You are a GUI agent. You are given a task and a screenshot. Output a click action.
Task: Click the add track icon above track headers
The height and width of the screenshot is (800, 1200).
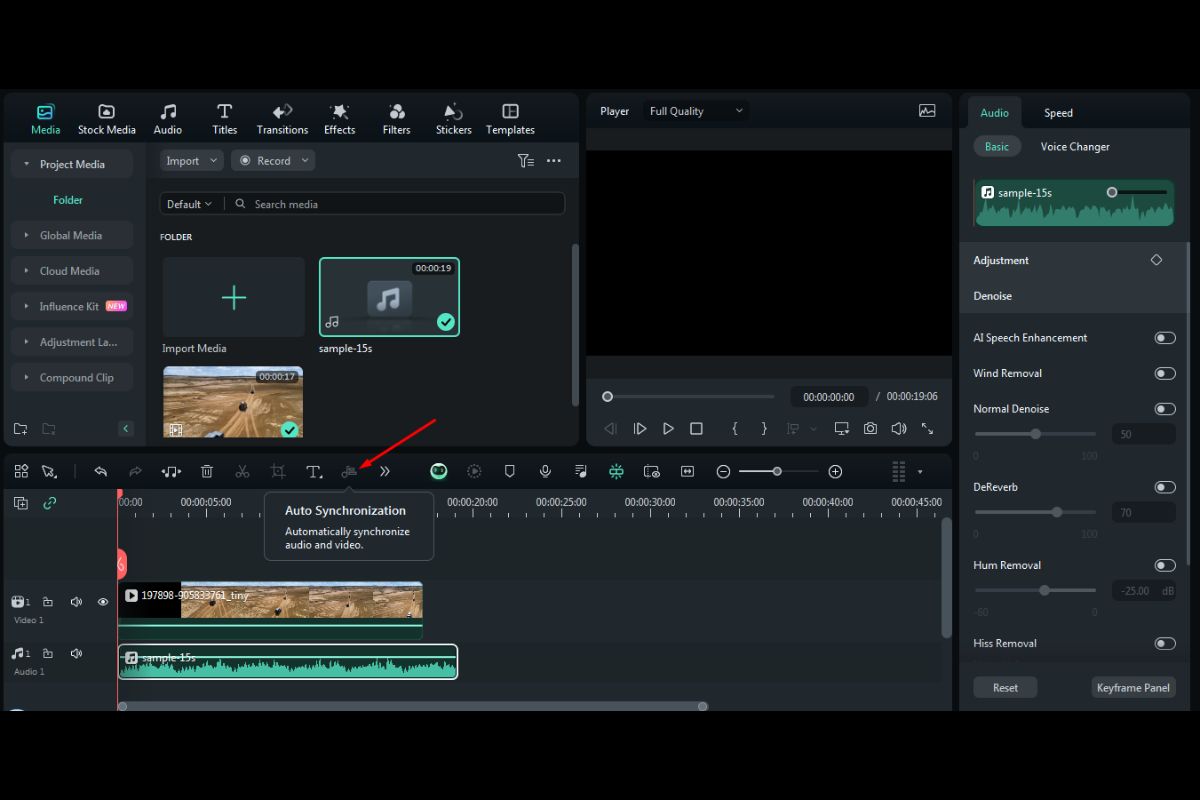pyautogui.click(x=21, y=503)
